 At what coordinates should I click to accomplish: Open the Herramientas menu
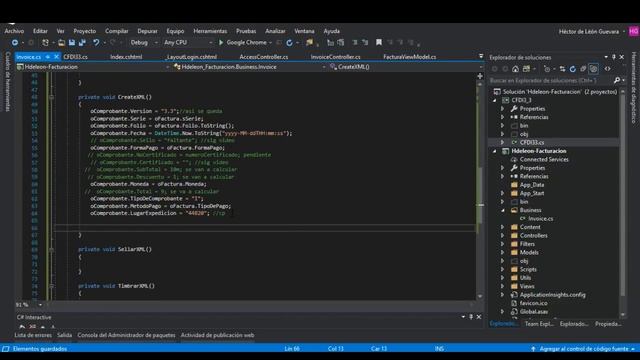[210, 31]
